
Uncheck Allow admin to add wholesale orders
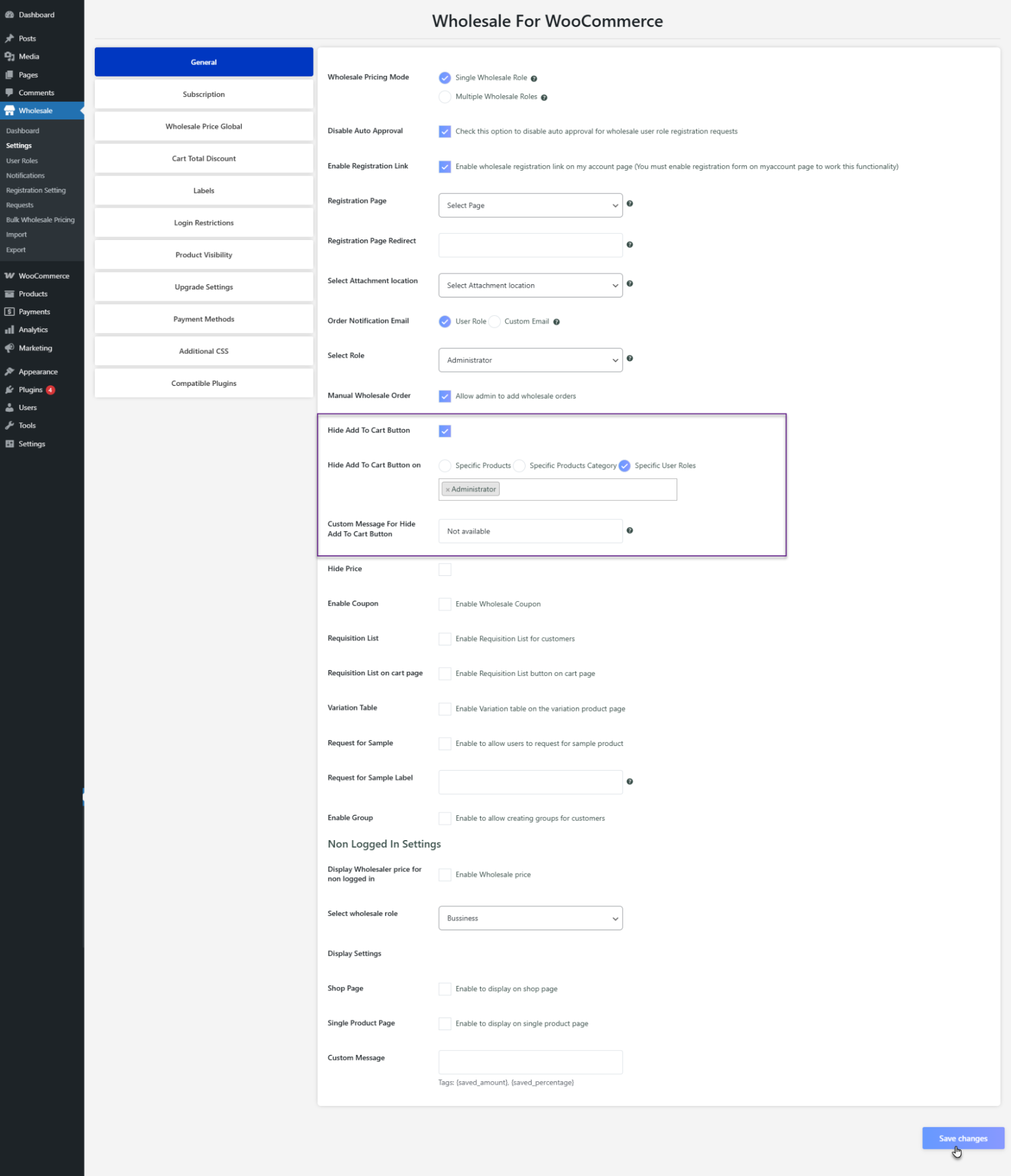tap(445, 396)
